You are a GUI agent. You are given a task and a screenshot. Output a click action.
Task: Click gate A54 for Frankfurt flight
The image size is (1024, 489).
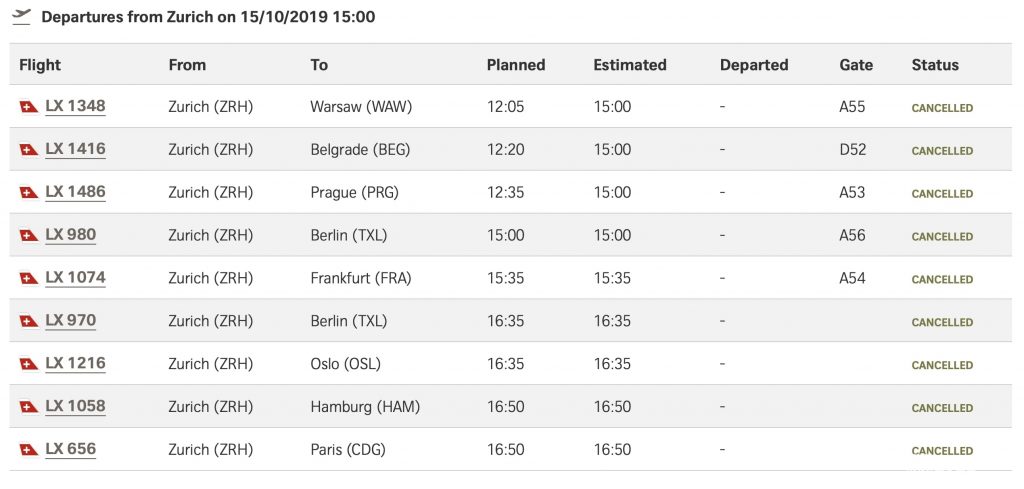pos(852,278)
